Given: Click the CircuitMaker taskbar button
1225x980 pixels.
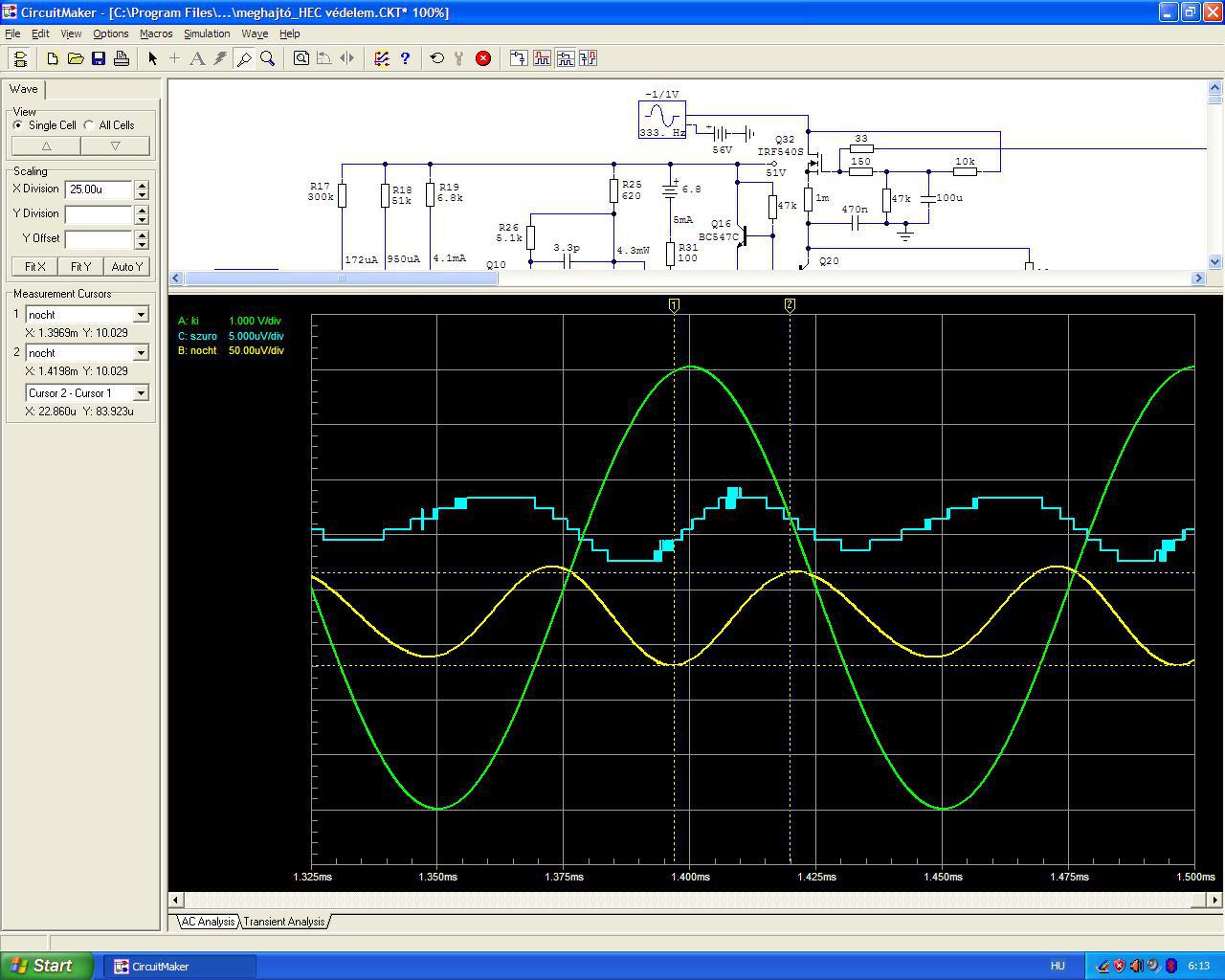Looking at the screenshot, I should tap(180, 966).
